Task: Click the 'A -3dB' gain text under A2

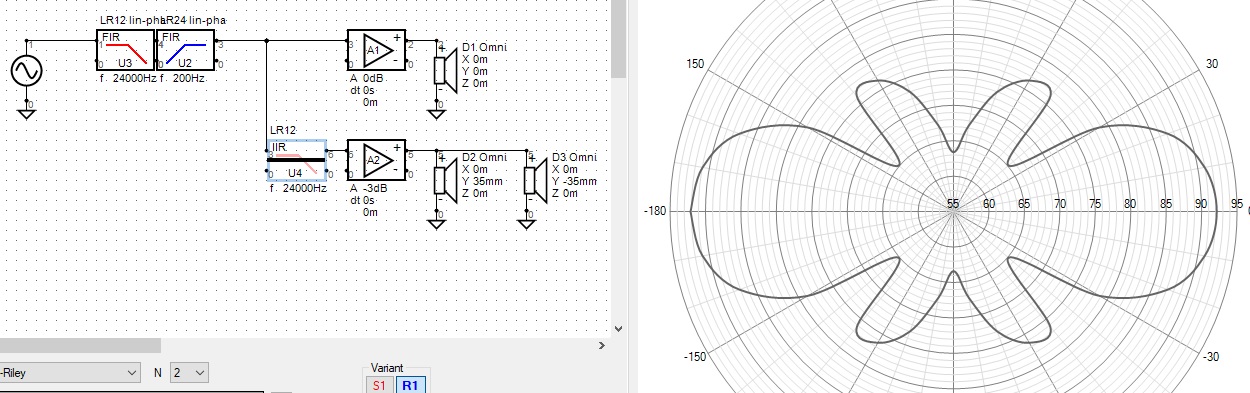Action: [369, 188]
